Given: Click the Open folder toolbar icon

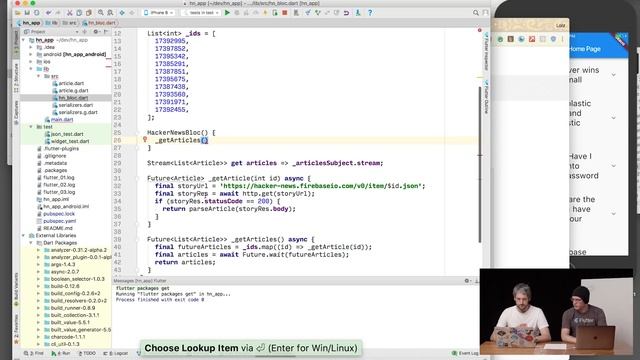Looking at the screenshot, I should coord(18,13).
